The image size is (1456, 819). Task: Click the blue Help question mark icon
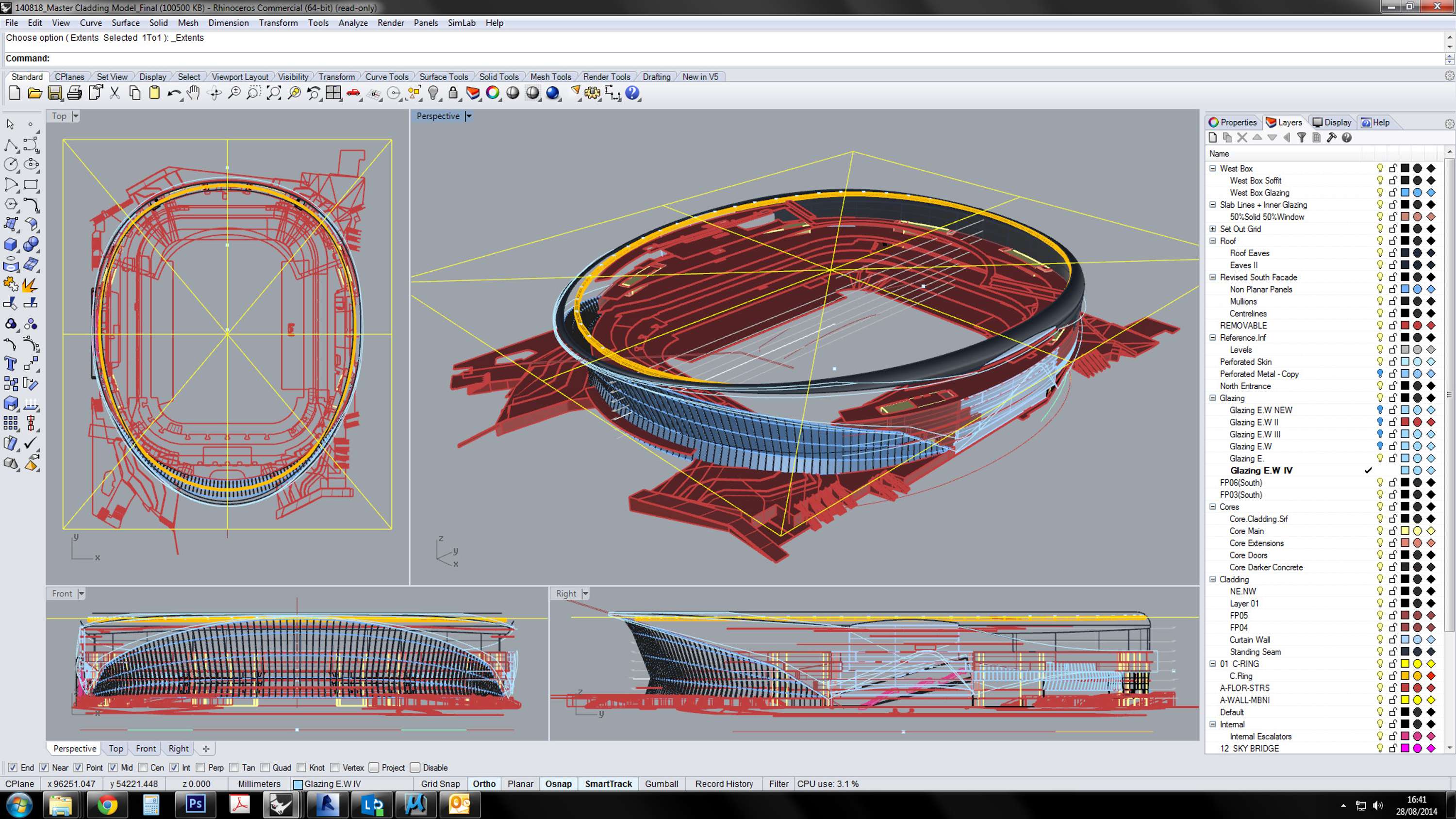(632, 93)
